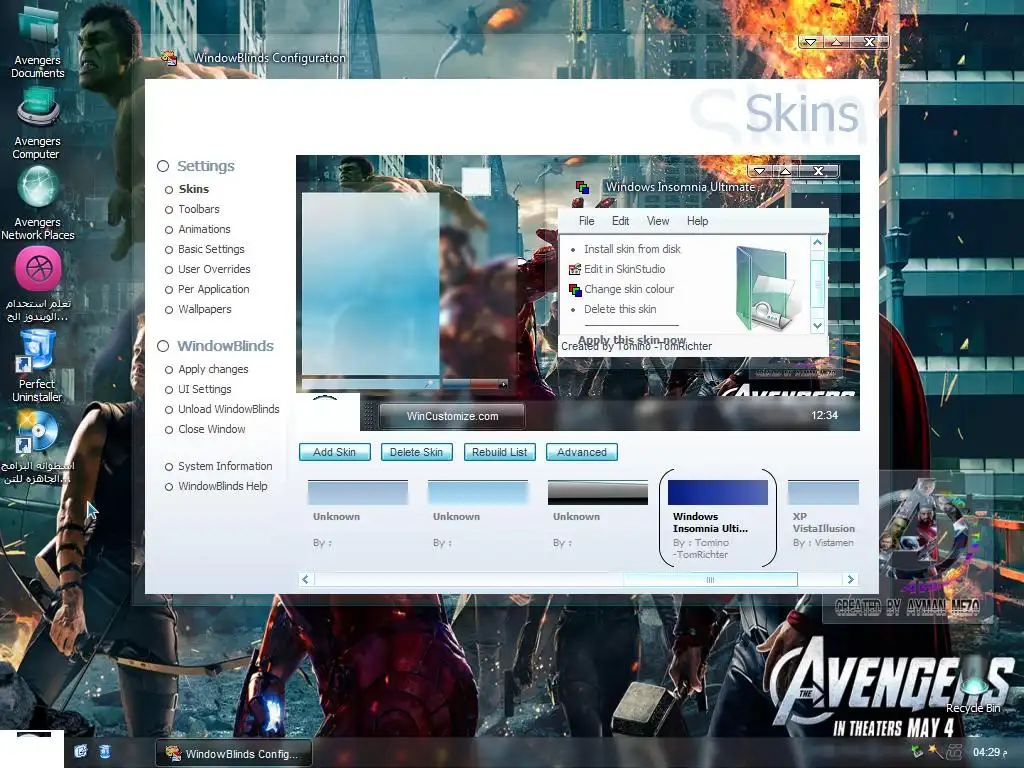Click the green folder icon in preview
Screen dimensions: 1024x768
[768, 287]
